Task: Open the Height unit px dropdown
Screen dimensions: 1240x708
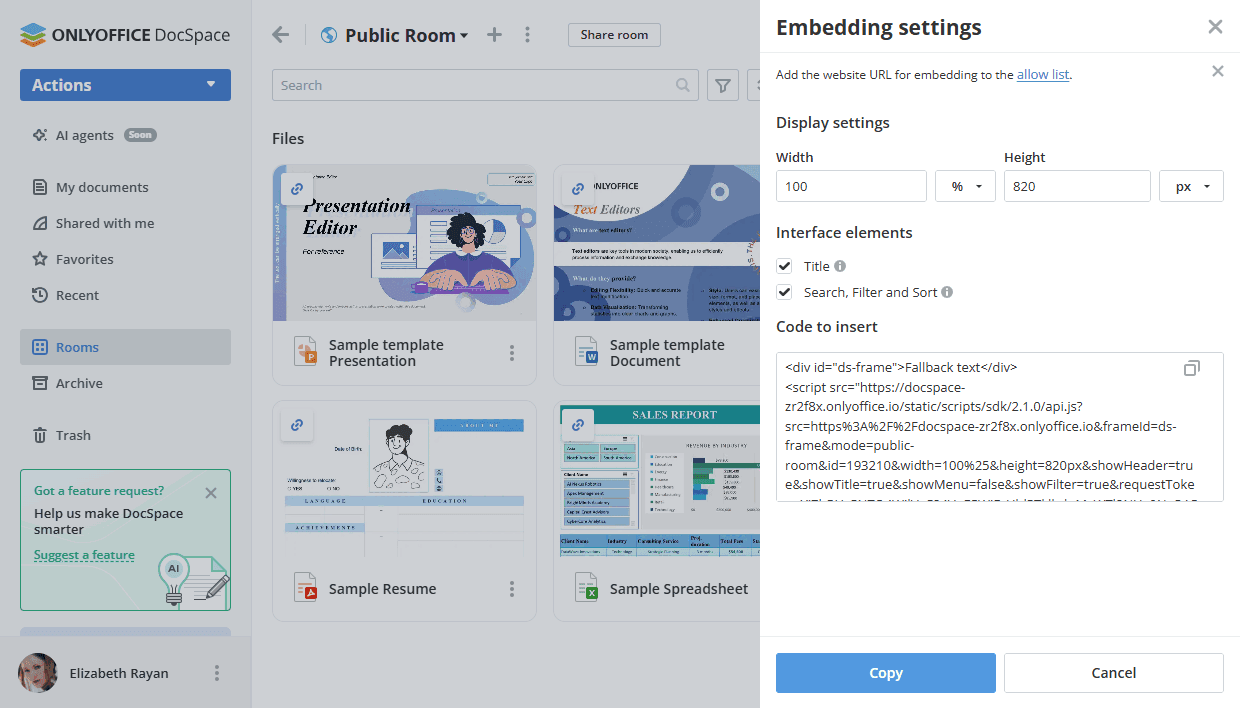Action: point(1191,186)
